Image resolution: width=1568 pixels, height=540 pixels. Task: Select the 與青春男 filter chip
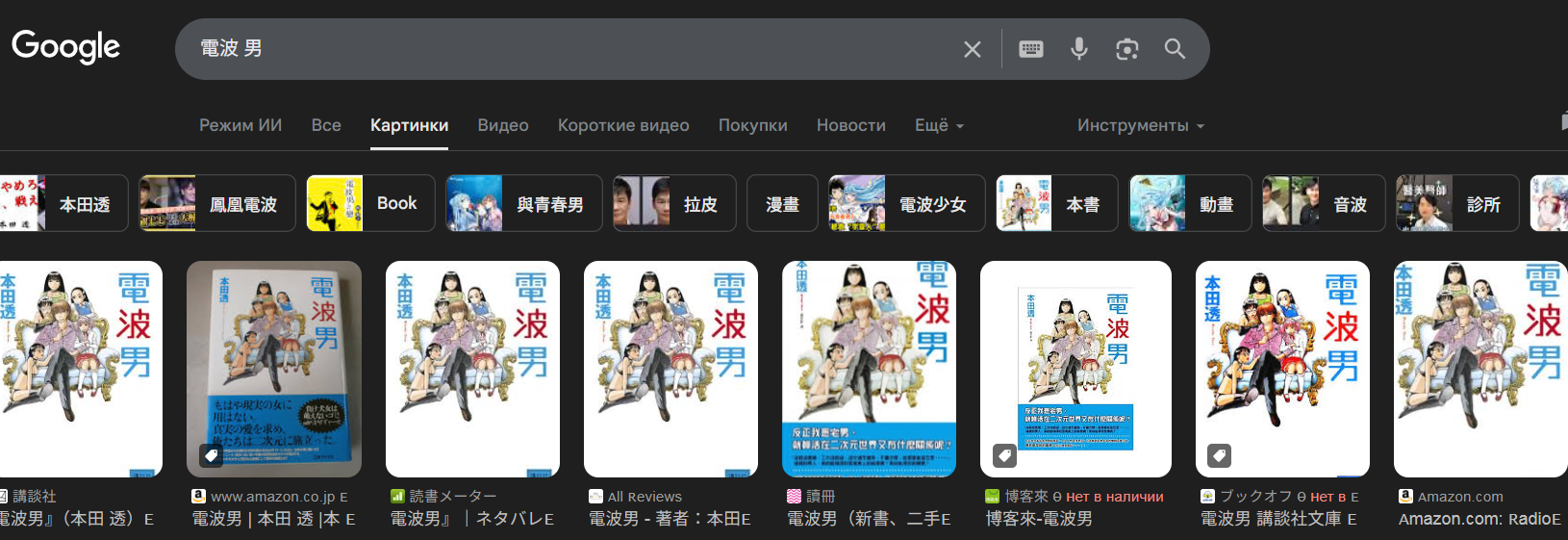coord(524,203)
